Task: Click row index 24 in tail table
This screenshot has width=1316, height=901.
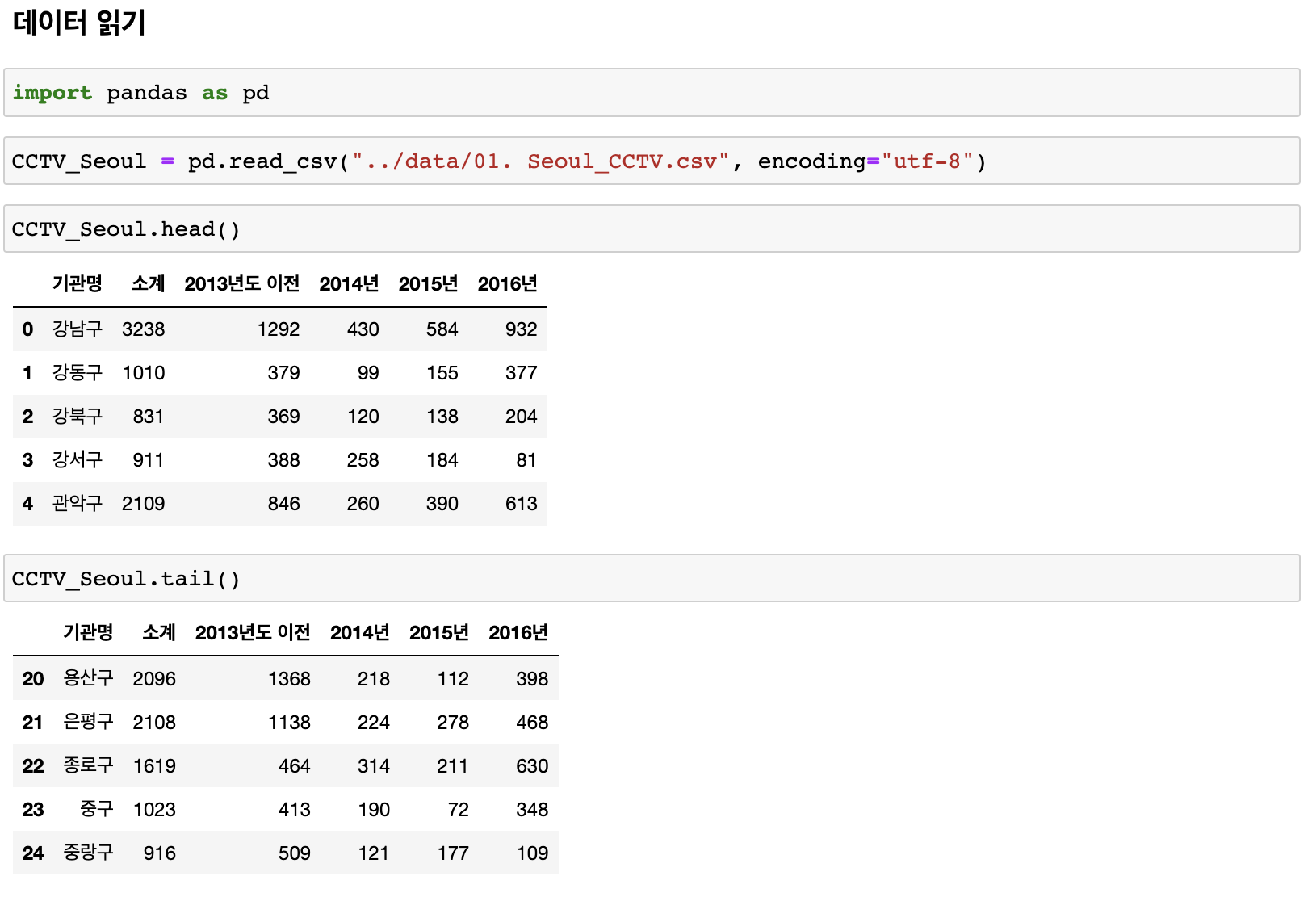Action: pos(33,853)
